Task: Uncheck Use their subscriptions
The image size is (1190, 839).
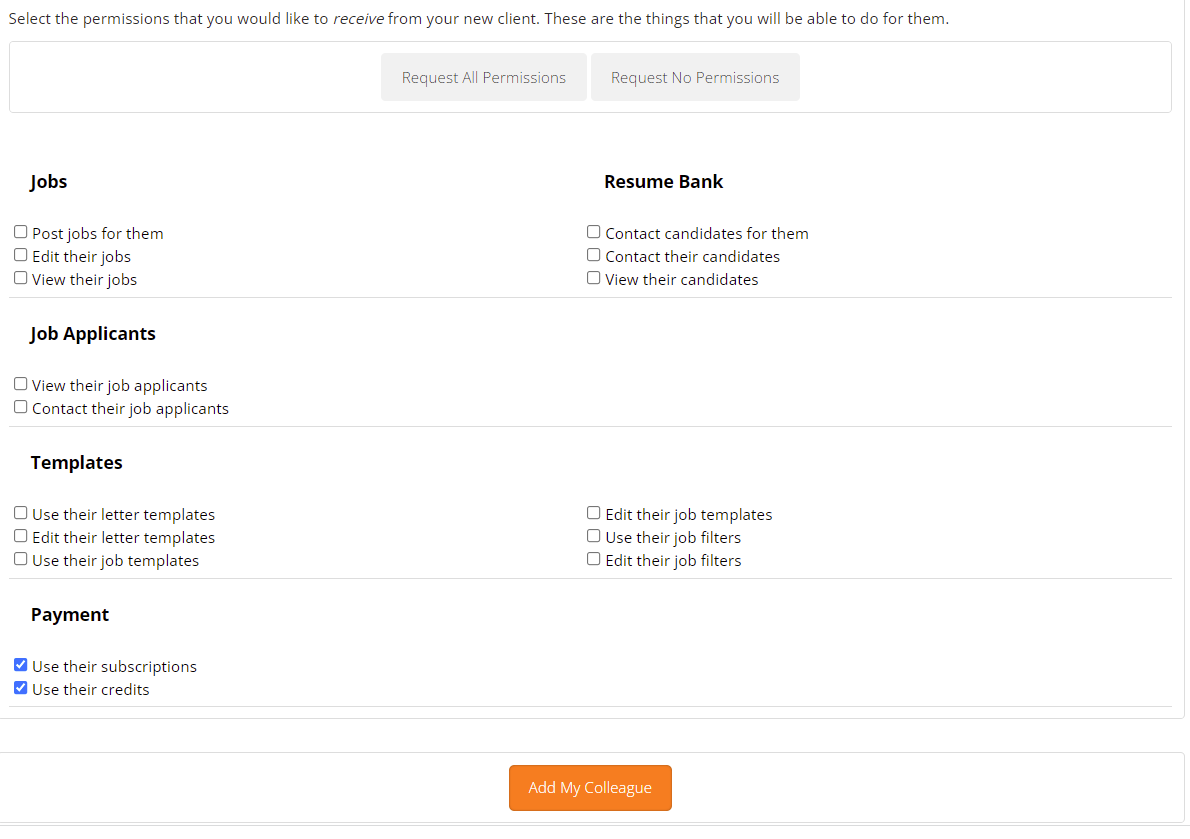Action: [20, 665]
